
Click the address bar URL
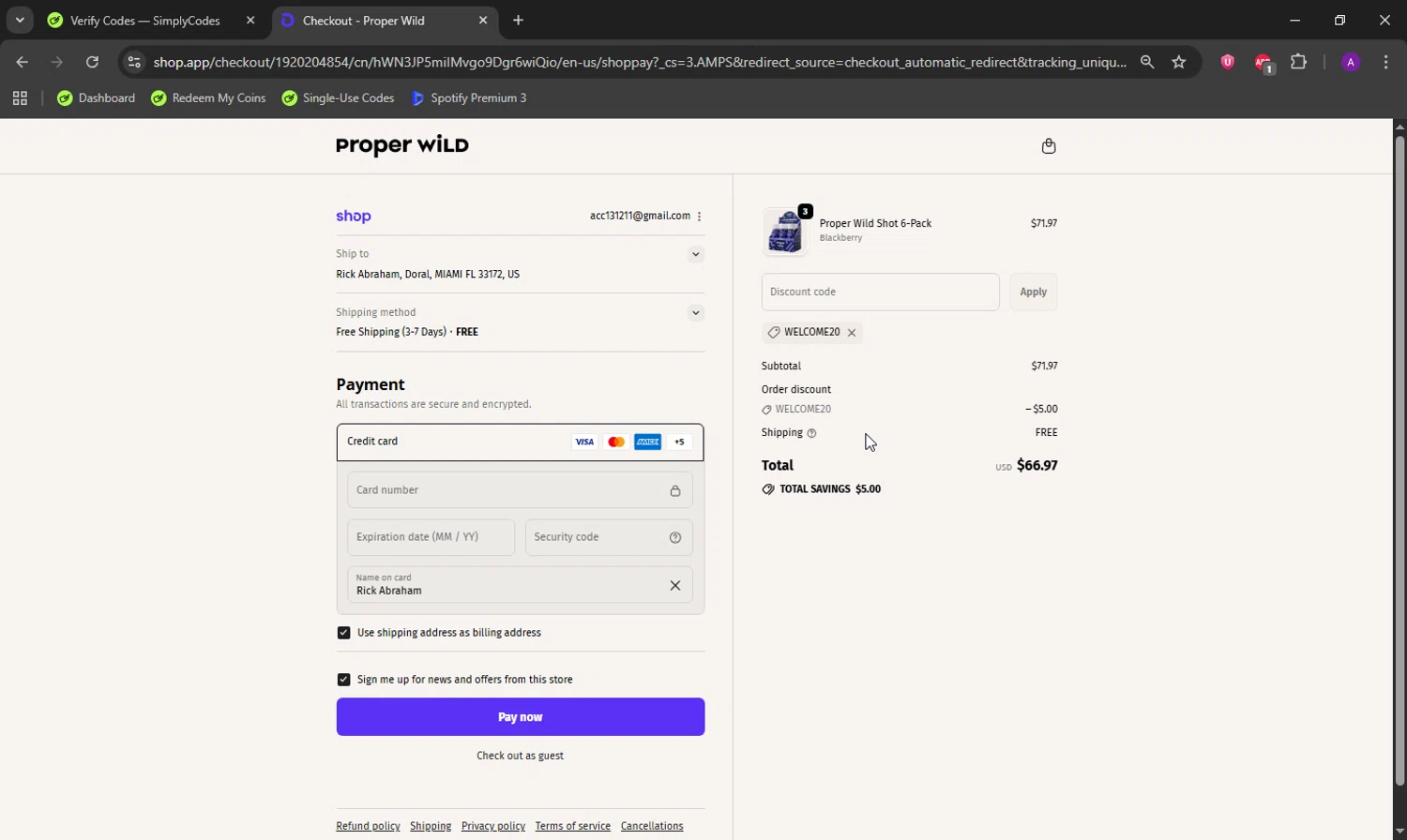point(640,62)
